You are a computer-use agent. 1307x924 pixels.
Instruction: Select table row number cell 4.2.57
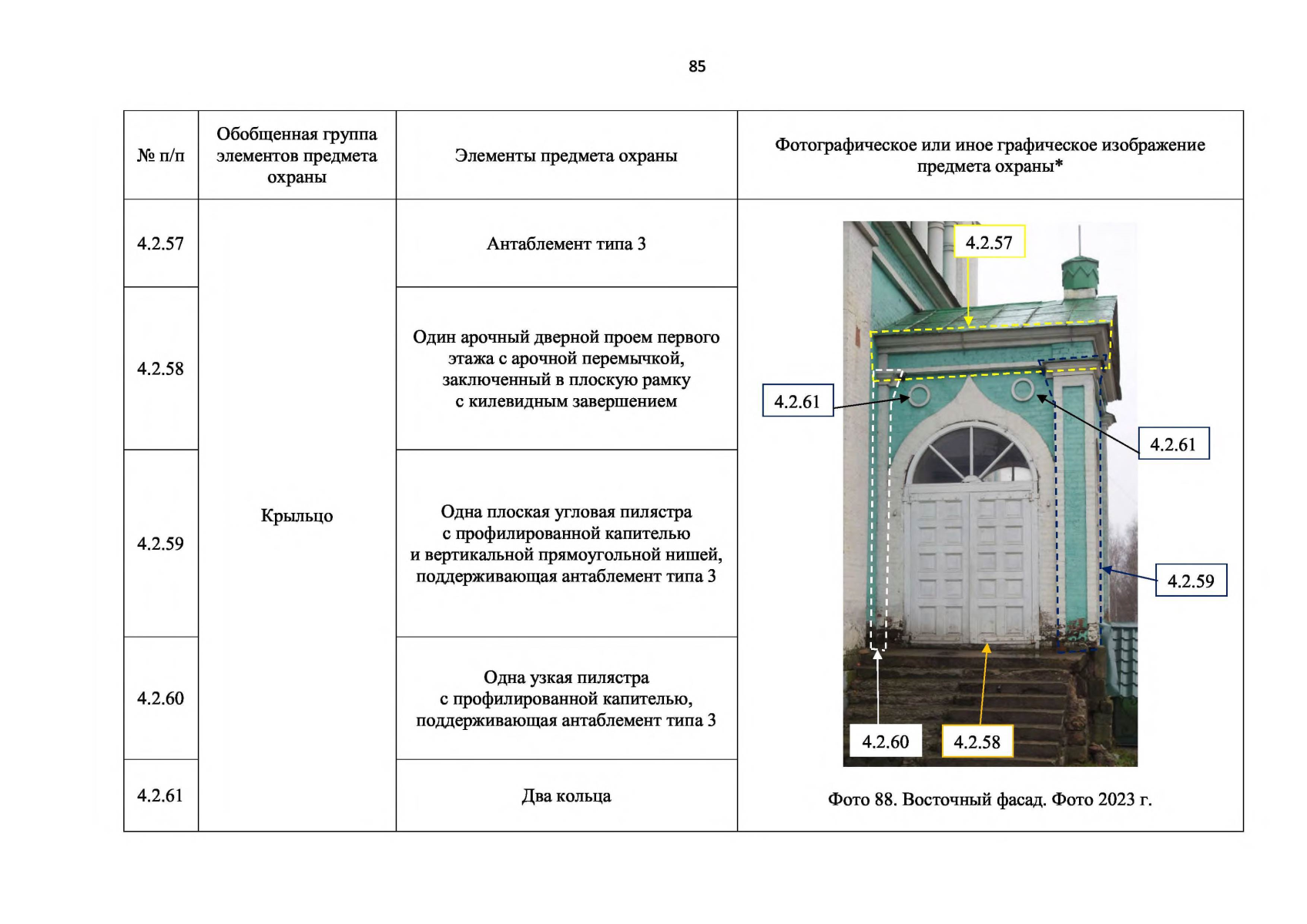tap(160, 244)
